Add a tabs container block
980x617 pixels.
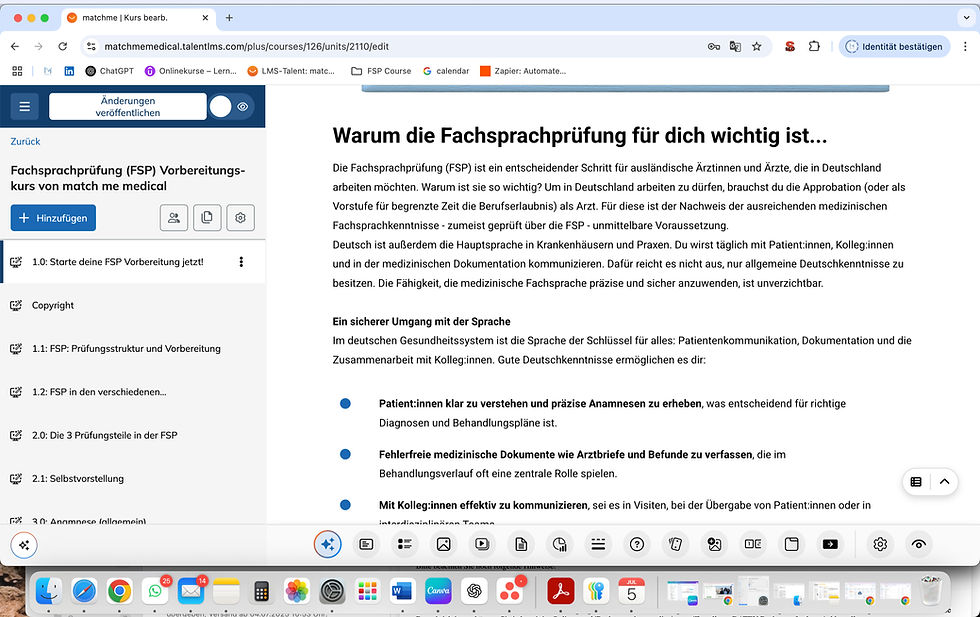(x=792, y=544)
